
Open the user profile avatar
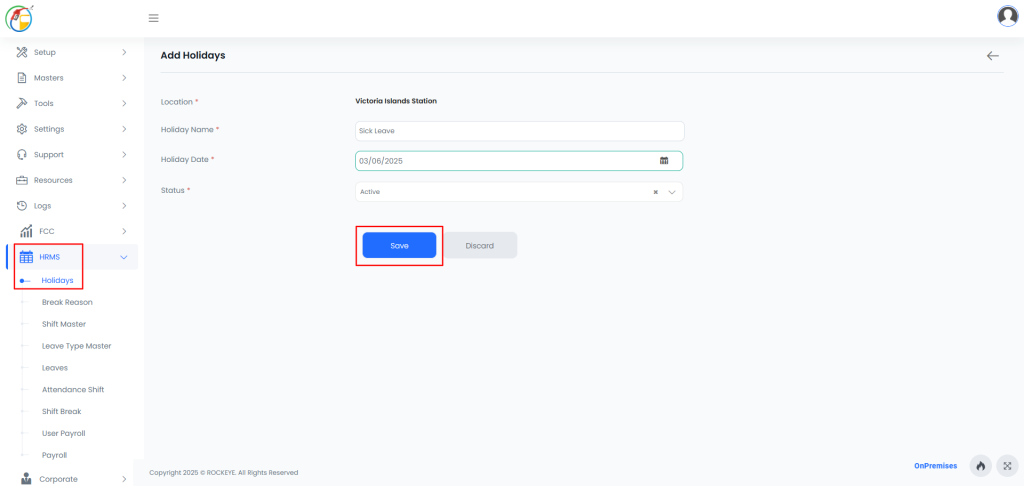[x=1008, y=16]
